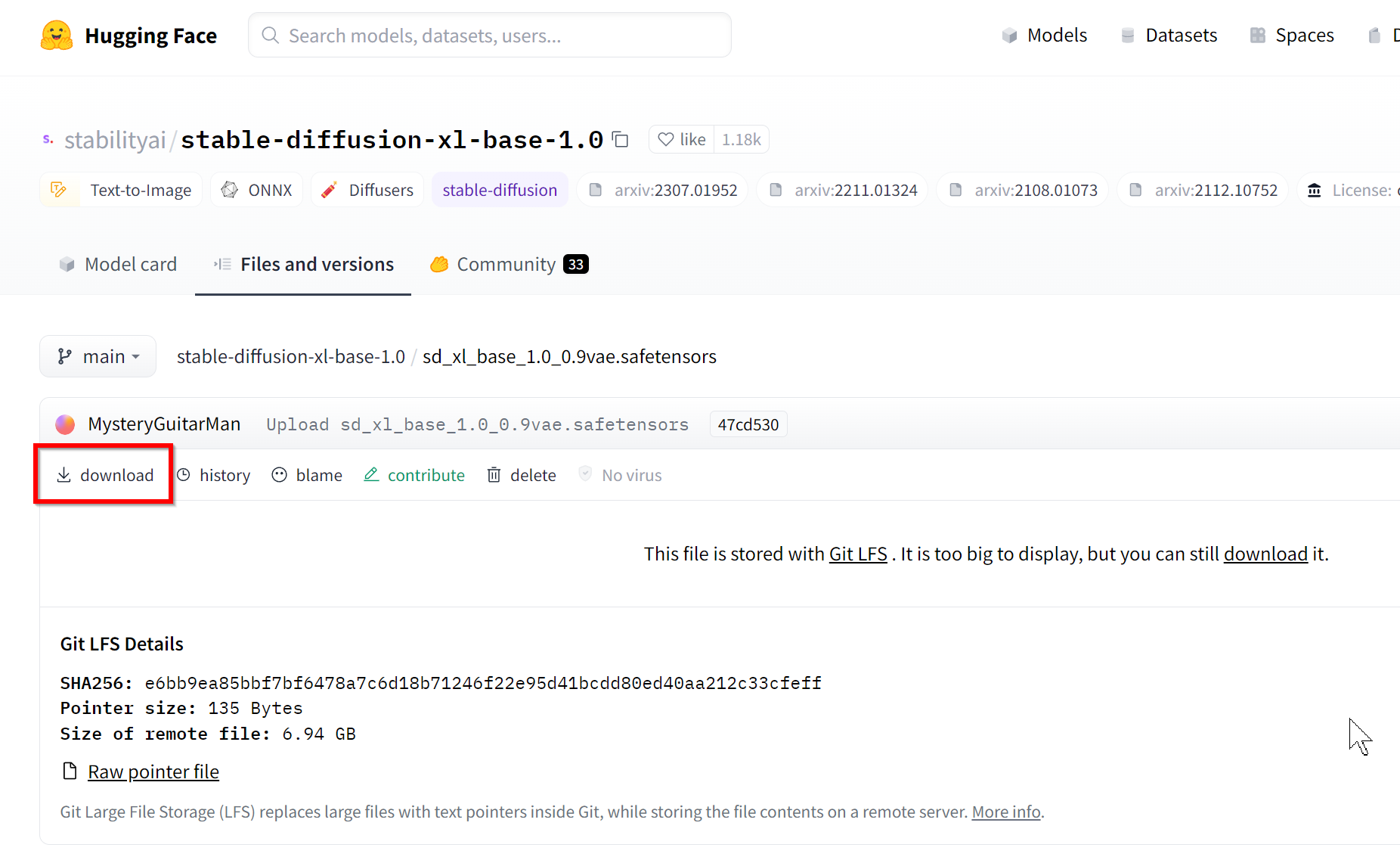Switch to the Model card tab
Image resolution: width=1400 pixels, height=863 pixels.
[118, 264]
